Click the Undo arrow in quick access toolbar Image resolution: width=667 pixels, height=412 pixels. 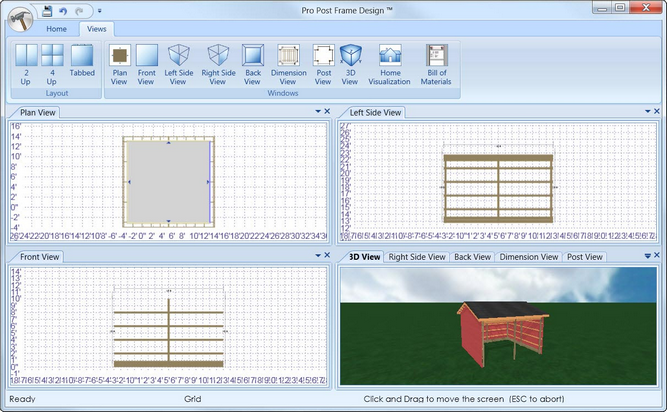63,11
